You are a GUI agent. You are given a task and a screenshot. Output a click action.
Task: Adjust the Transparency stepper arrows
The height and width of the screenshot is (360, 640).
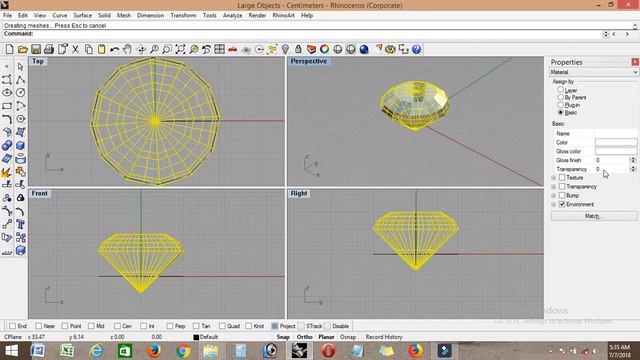click(x=633, y=169)
